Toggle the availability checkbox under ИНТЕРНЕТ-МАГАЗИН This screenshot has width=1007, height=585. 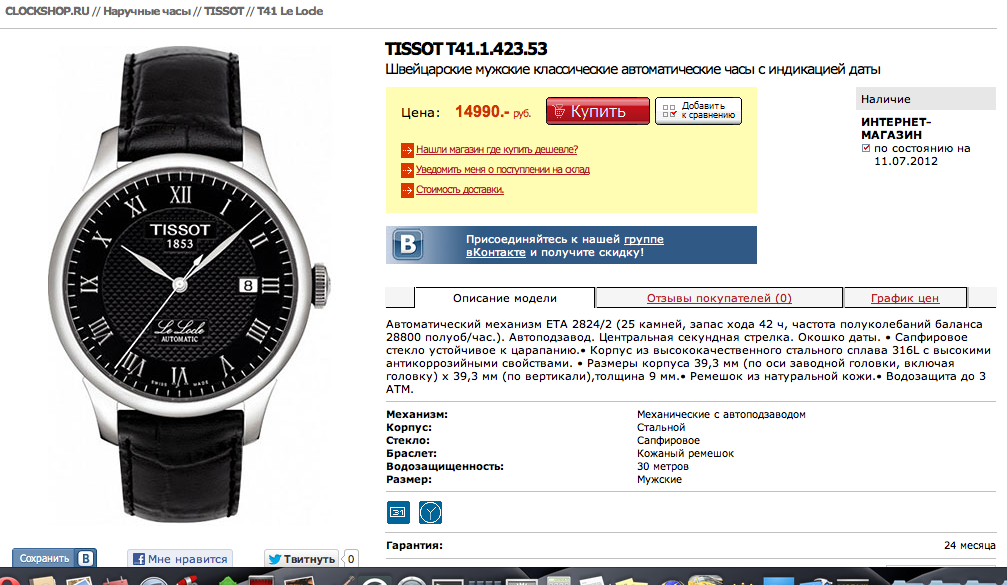tap(866, 148)
